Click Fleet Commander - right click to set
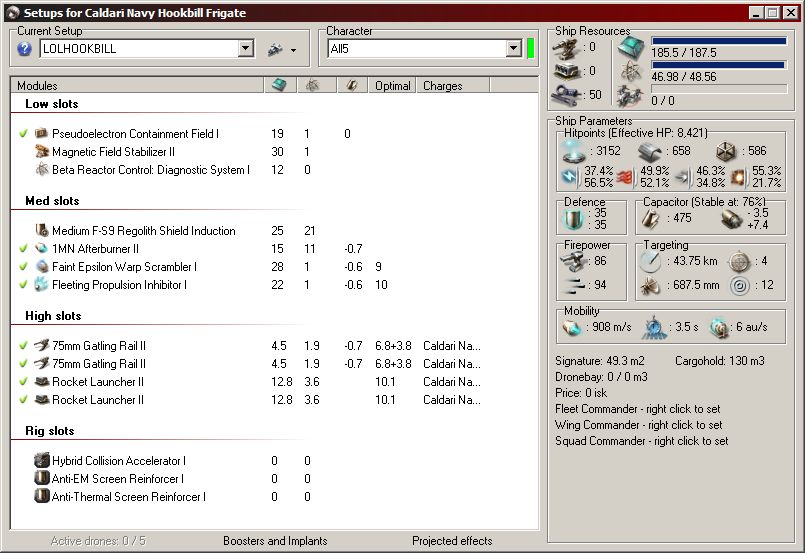The width and height of the screenshot is (805, 553). [x=638, y=409]
